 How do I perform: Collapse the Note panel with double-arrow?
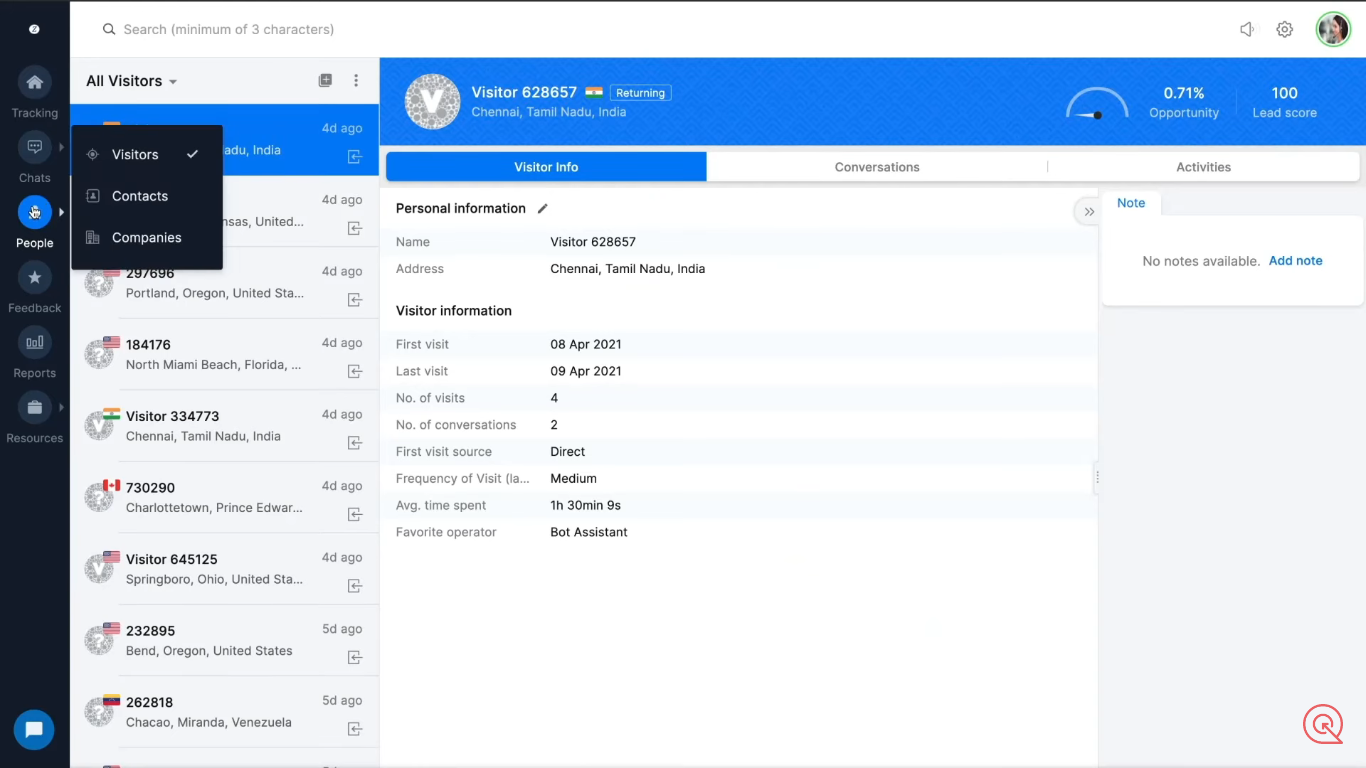[1089, 212]
